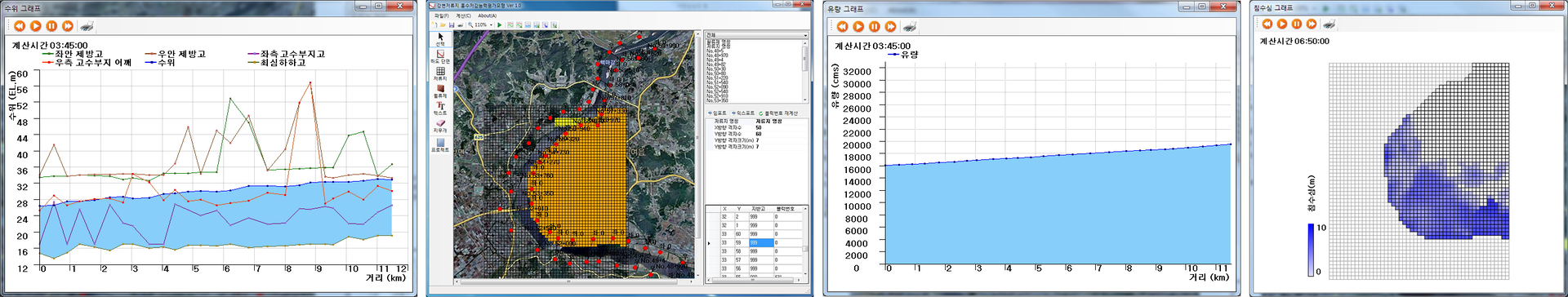Choose the 저류지 grid tool
Viewport: 1568px width, 297px height.
[440, 73]
